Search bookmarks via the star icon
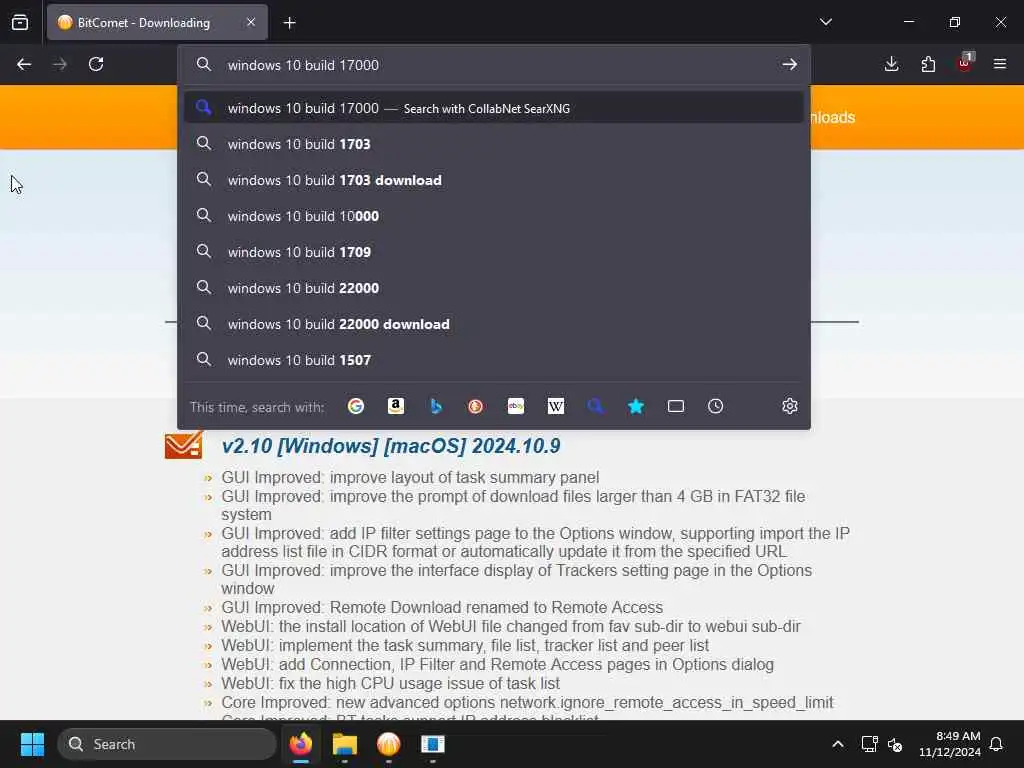 click(635, 406)
